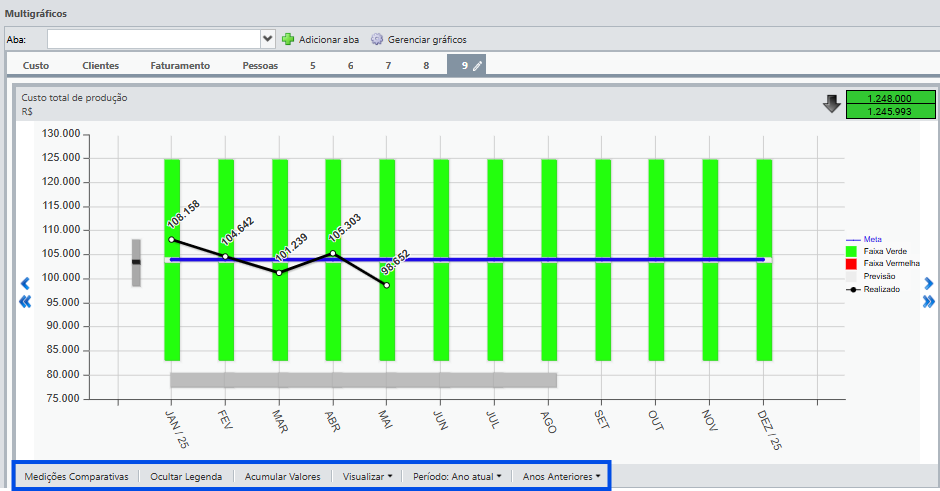Expand the Anos Anteriores dropdown

coord(561,477)
